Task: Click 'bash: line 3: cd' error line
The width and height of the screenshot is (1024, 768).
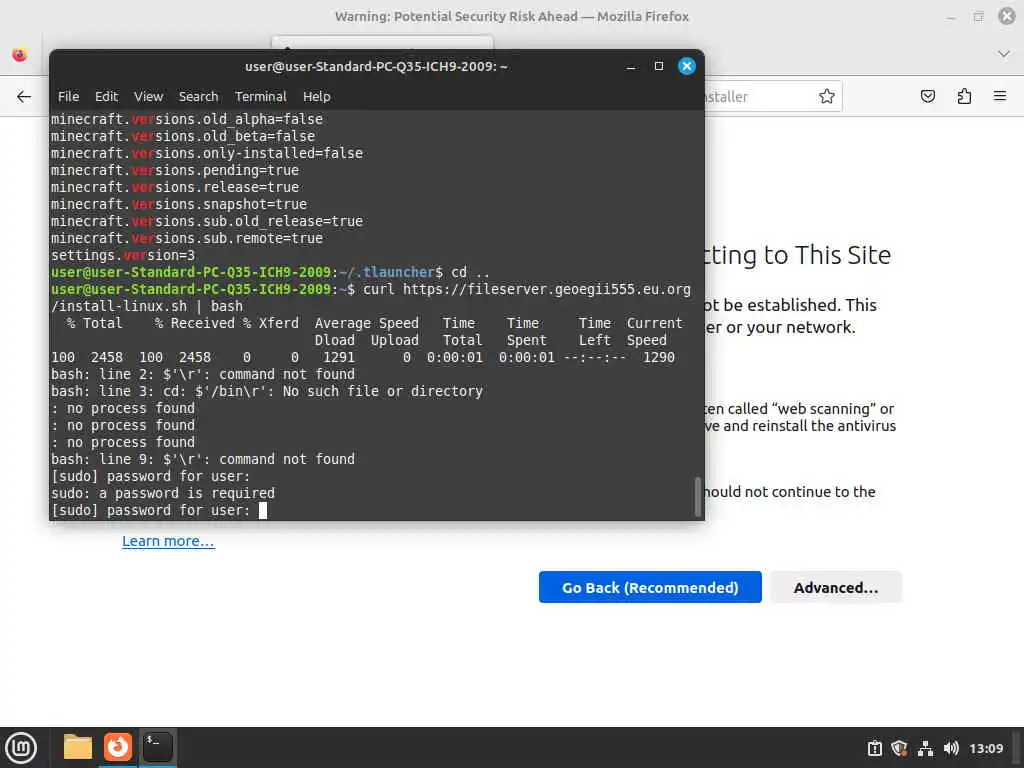Action: pyautogui.click(x=267, y=391)
